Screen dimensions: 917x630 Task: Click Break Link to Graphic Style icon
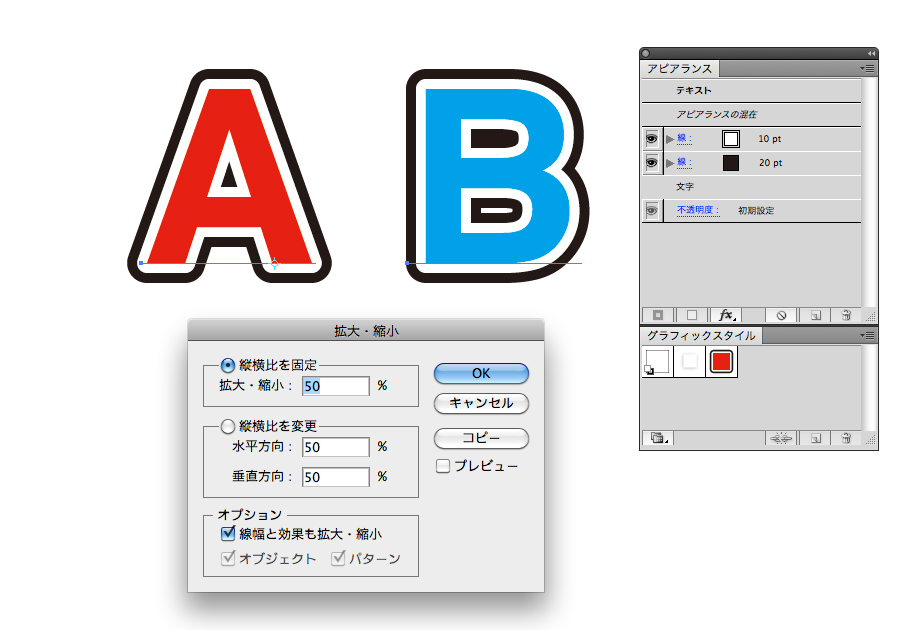[x=780, y=438]
